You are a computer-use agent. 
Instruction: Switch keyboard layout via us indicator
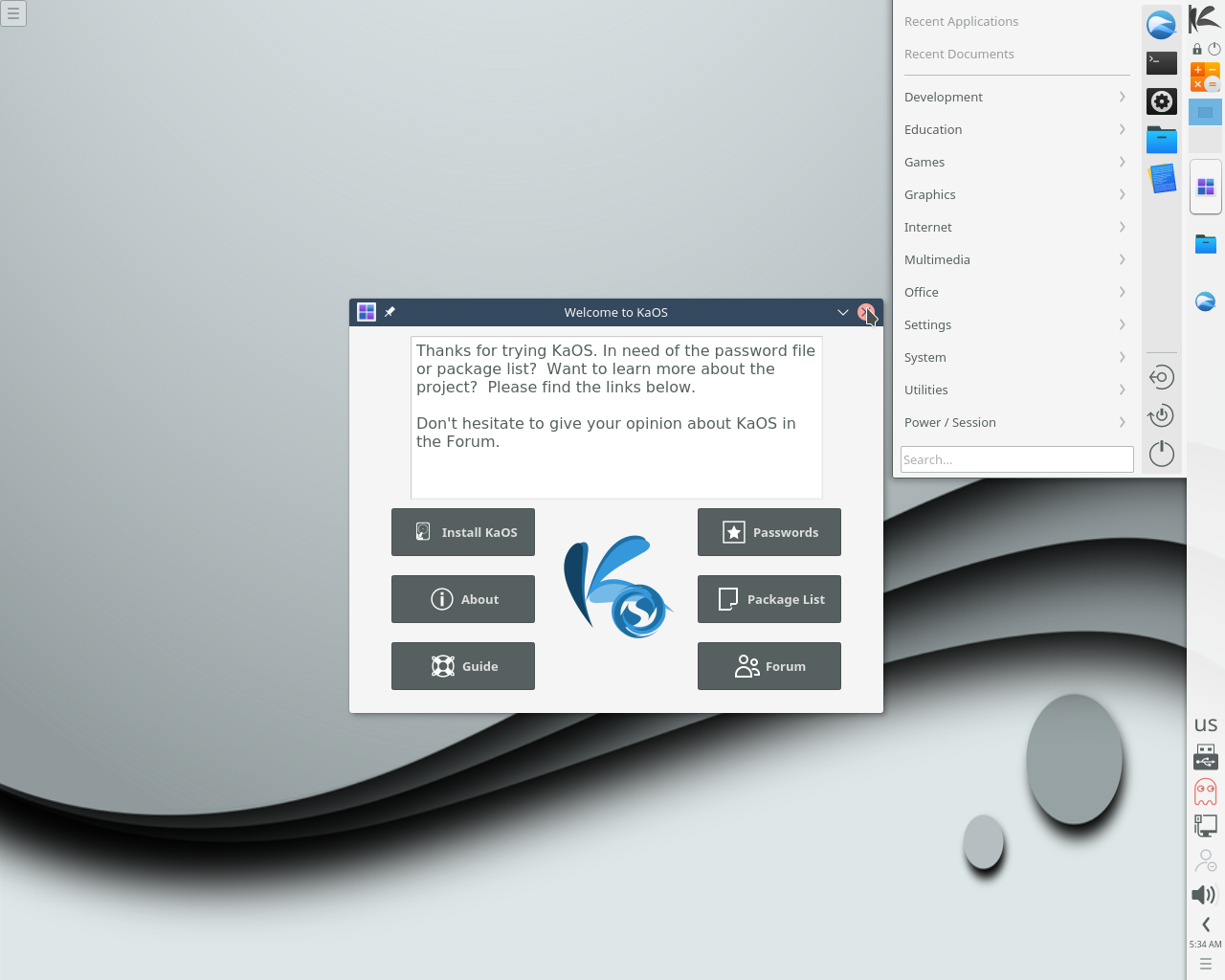pyautogui.click(x=1205, y=724)
